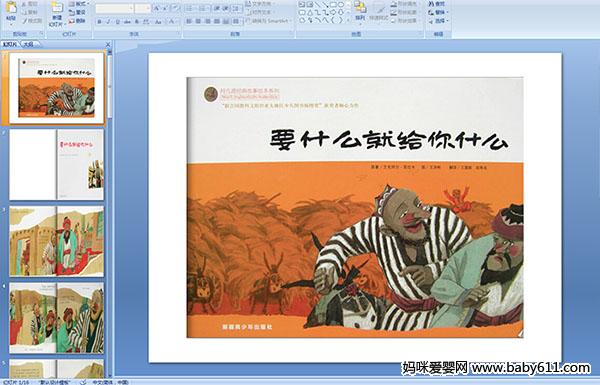Toggle Bold formatting
The image size is (600, 385).
pyautogui.click(x=100, y=22)
